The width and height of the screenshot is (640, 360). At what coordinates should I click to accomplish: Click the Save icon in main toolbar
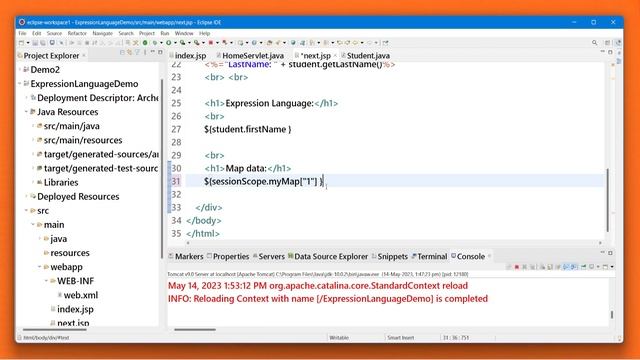point(35,42)
